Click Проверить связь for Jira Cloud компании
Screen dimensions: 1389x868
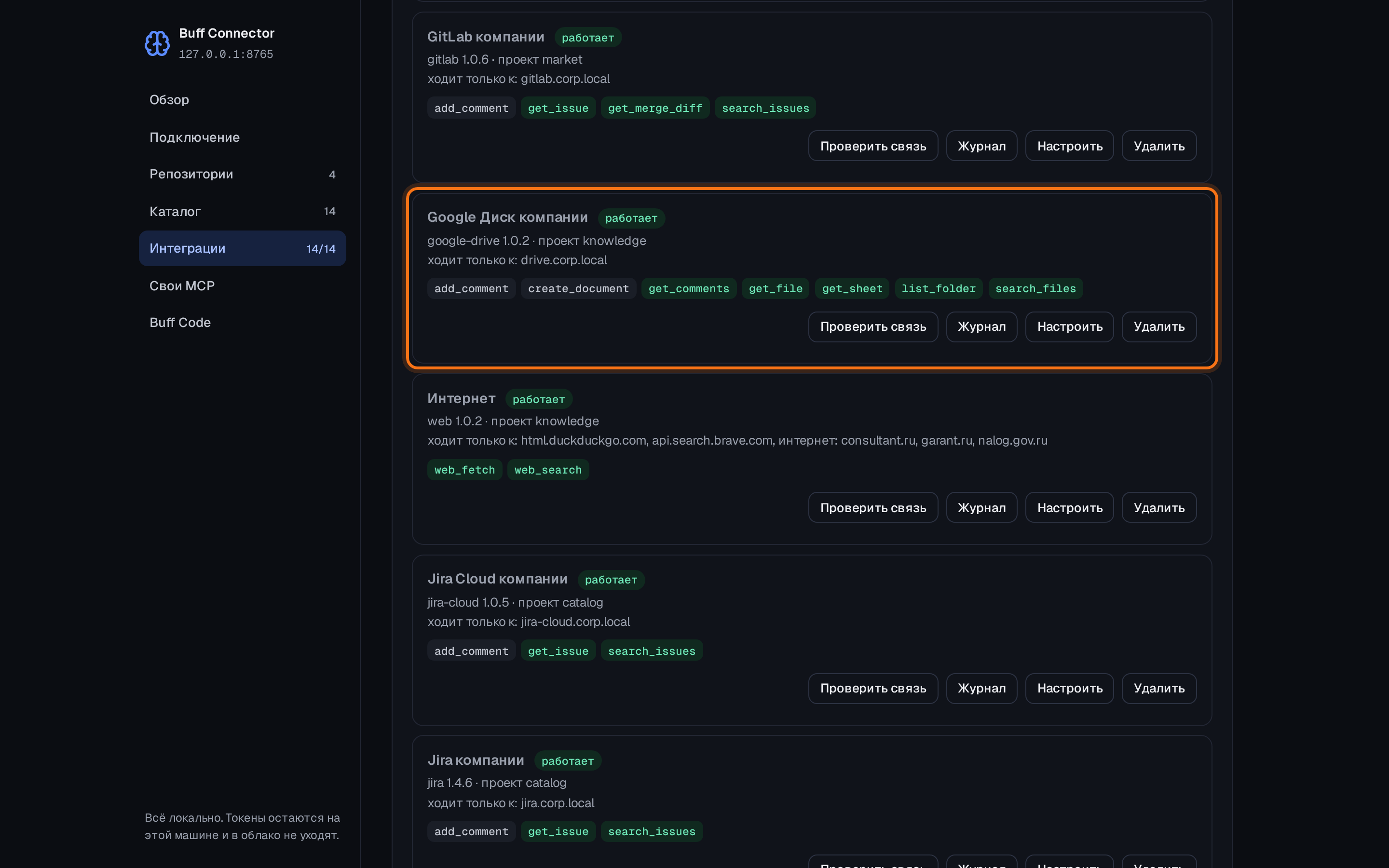(x=873, y=688)
